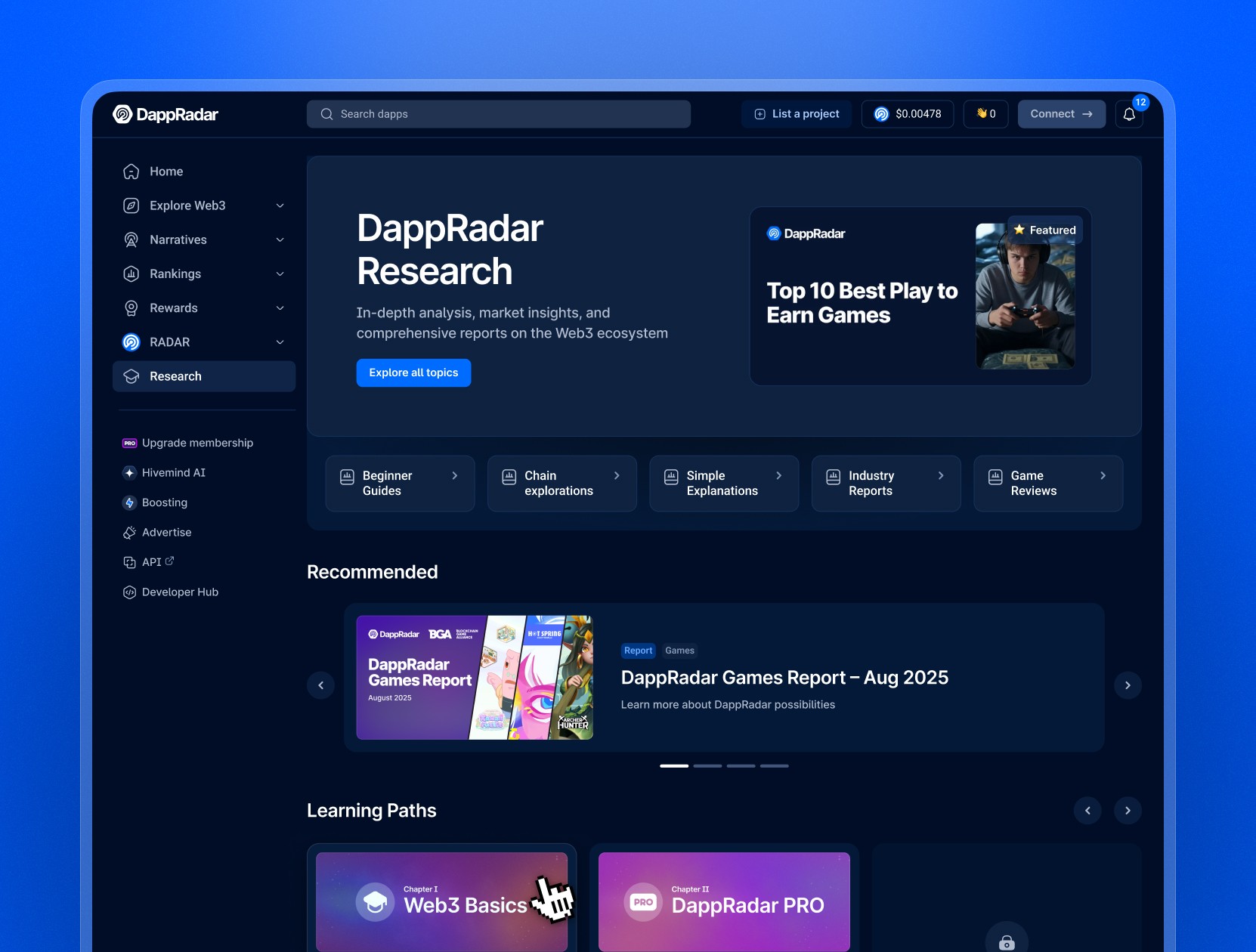
Task: Expand the Explore Web3 submenu chevron
Action: [280, 206]
